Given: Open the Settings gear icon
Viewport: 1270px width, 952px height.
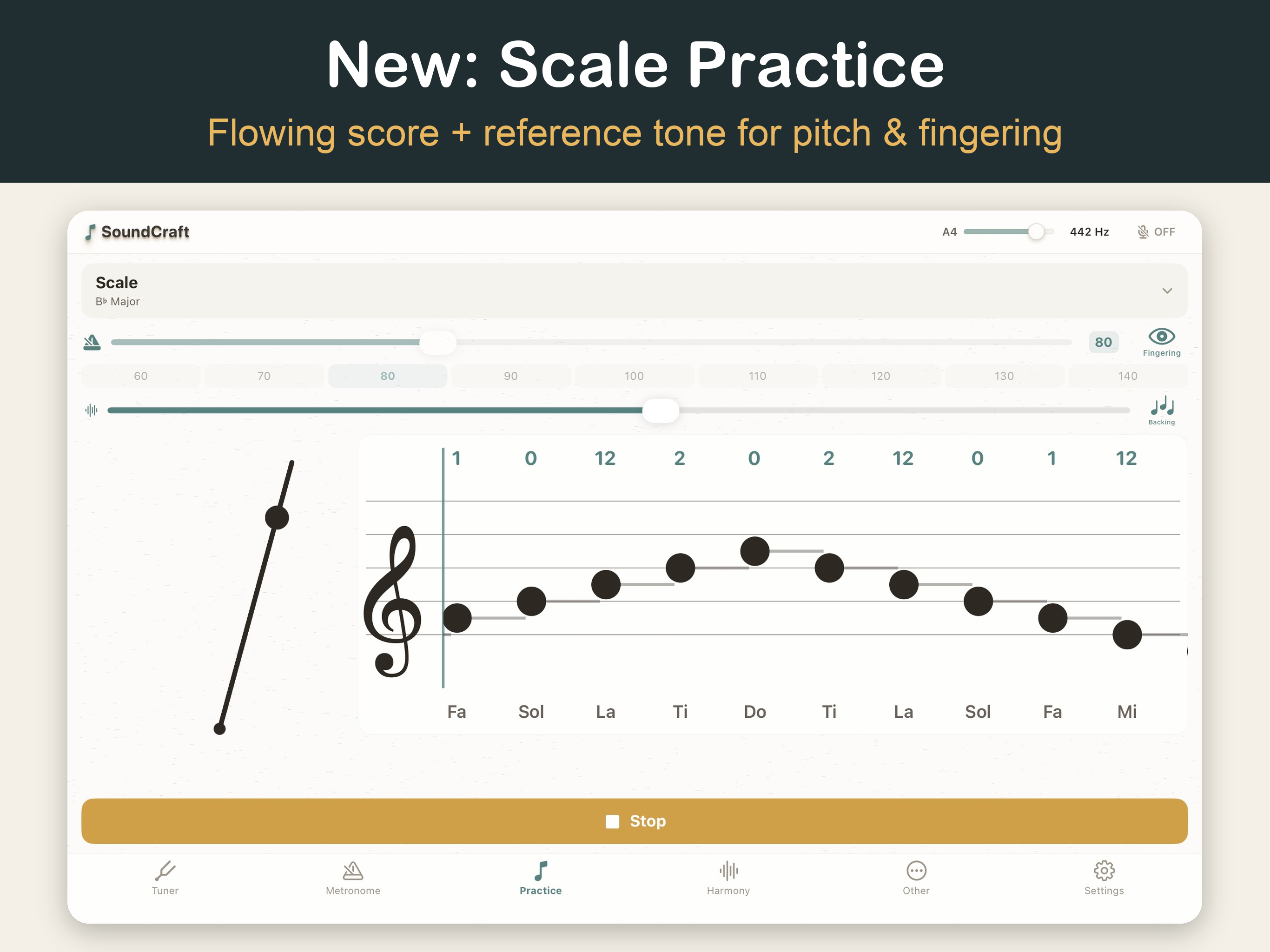Looking at the screenshot, I should 1104,871.
